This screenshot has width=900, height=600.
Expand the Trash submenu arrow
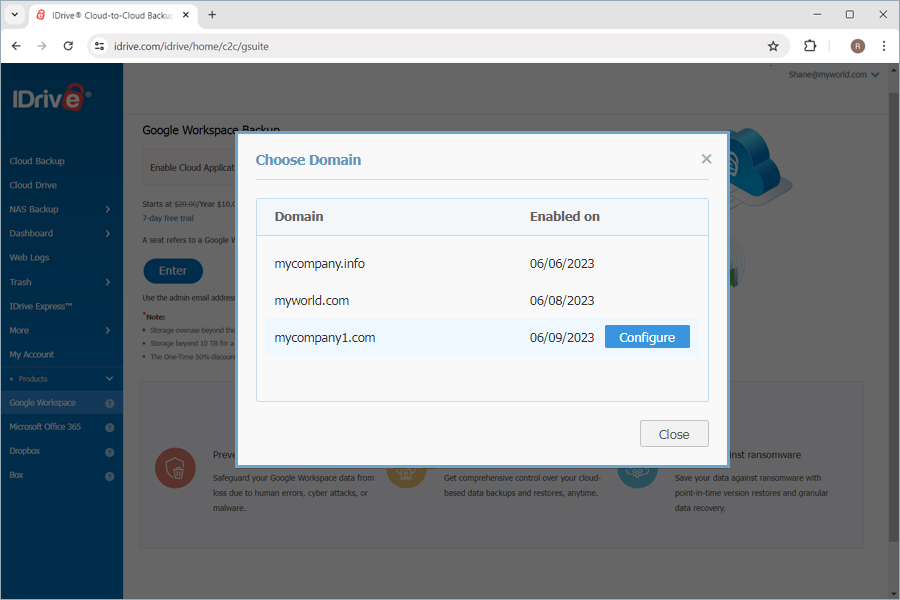coord(108,282)
